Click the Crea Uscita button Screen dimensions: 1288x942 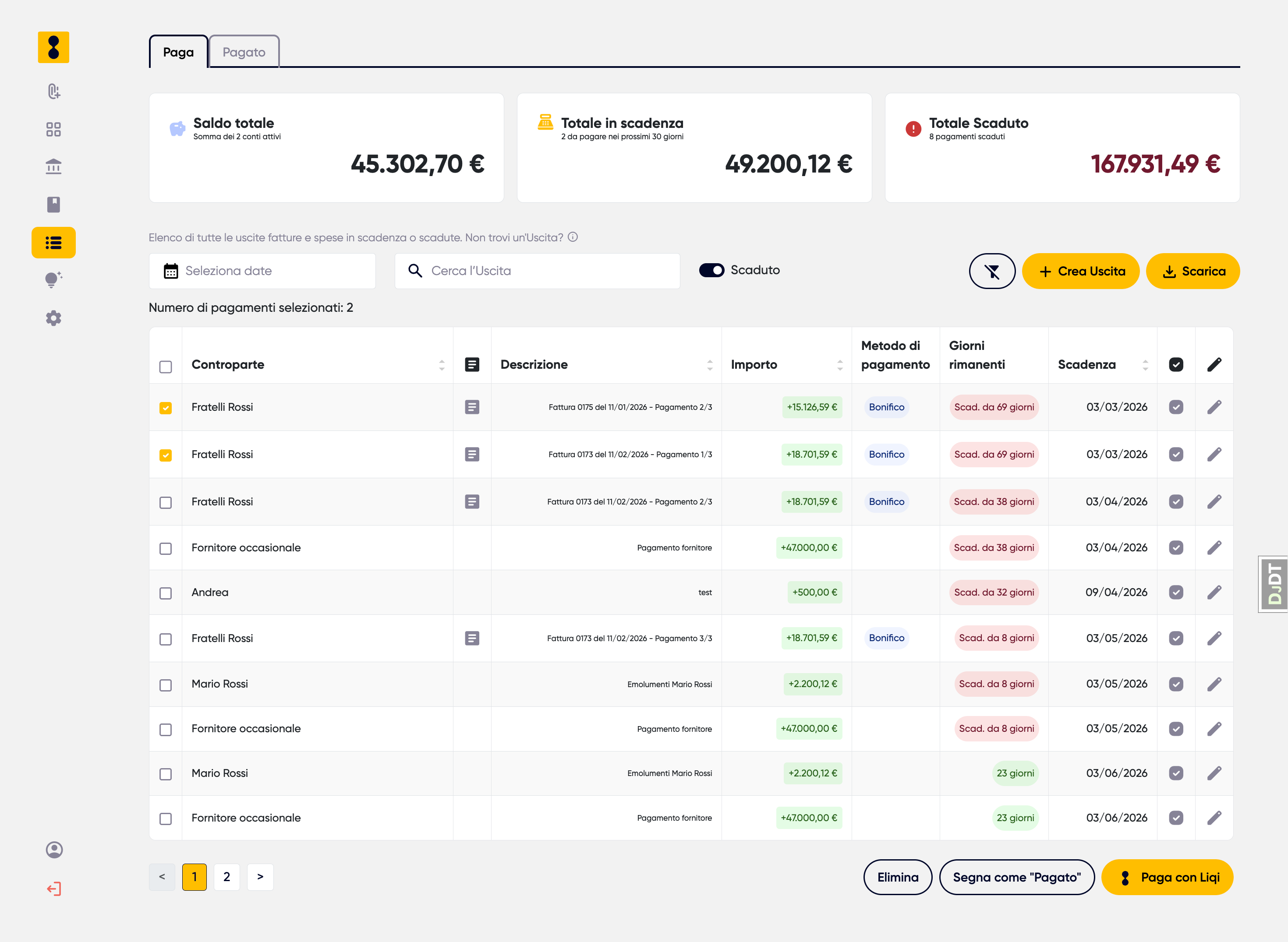pos(1080,271)
